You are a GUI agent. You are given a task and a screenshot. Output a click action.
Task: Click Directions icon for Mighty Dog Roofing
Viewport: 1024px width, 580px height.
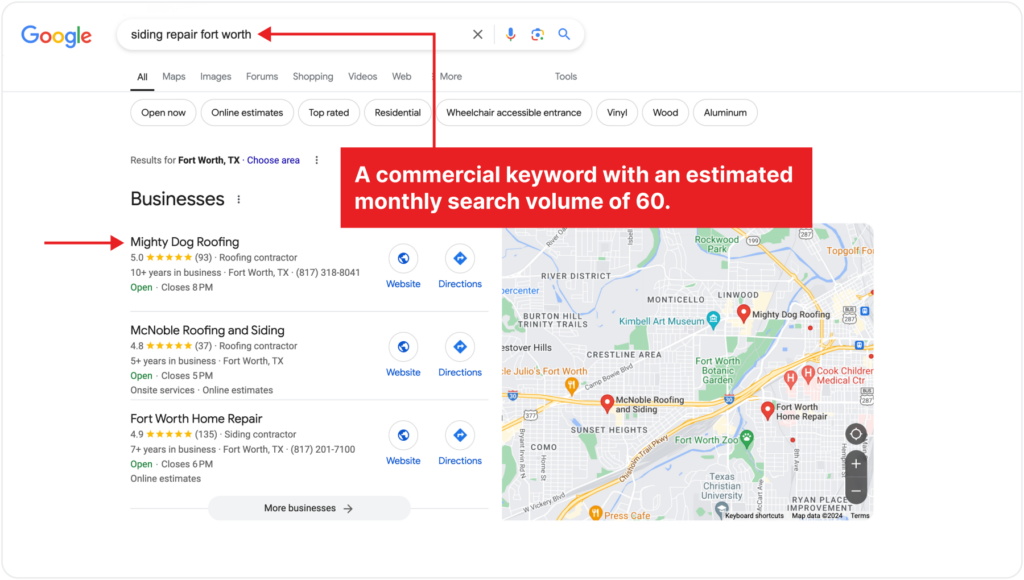(x=460, y=259)
